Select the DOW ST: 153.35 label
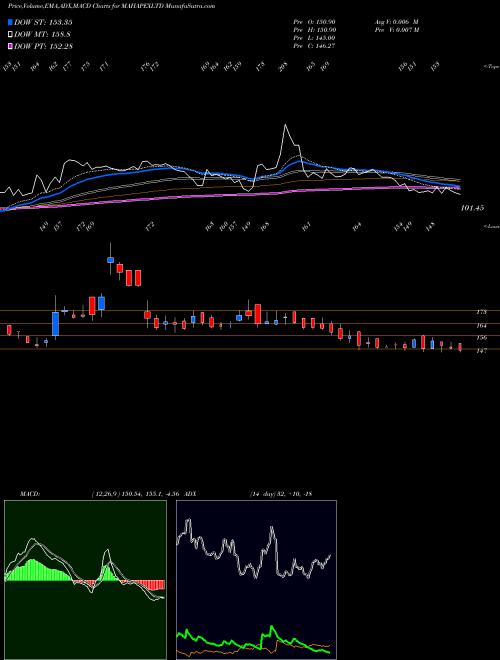The height and width of the screenshot is (660, 500). (x=43, y=22)
